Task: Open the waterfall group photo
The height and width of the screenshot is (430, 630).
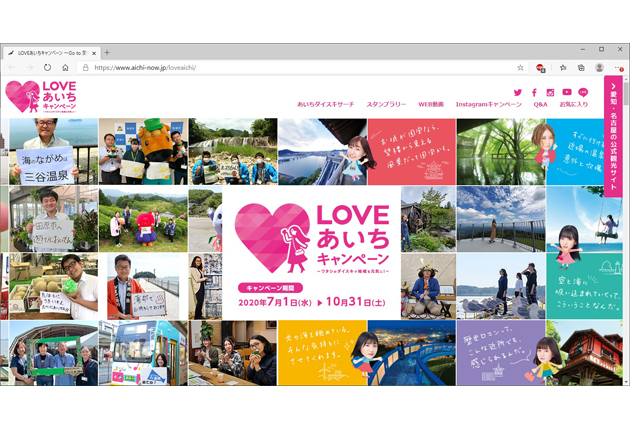Action: coord(233,152)
